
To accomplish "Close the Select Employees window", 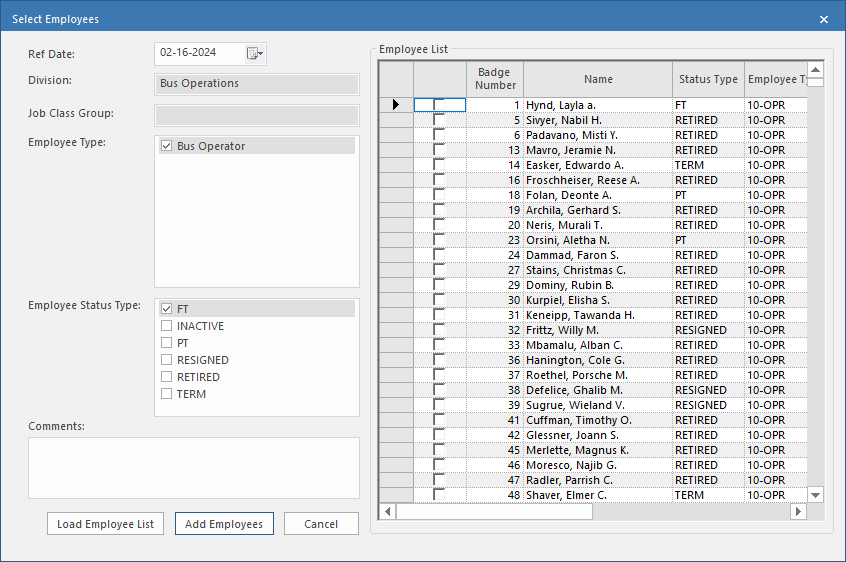I will point(824,19).
